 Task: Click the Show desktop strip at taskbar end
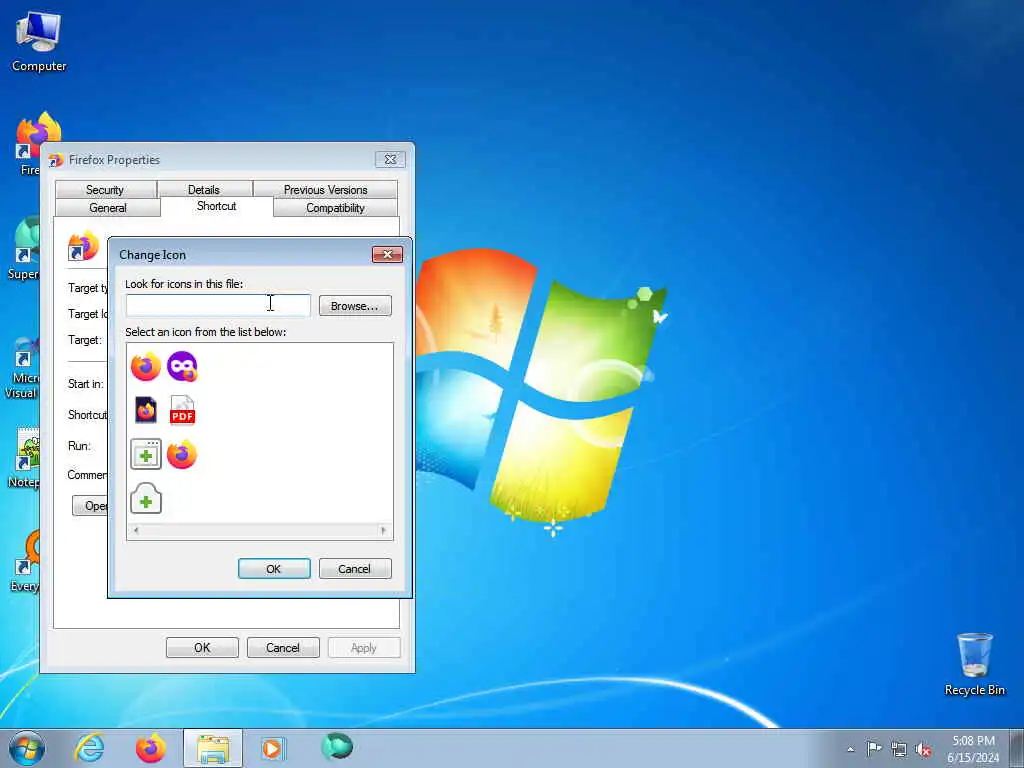[1017, 748]
